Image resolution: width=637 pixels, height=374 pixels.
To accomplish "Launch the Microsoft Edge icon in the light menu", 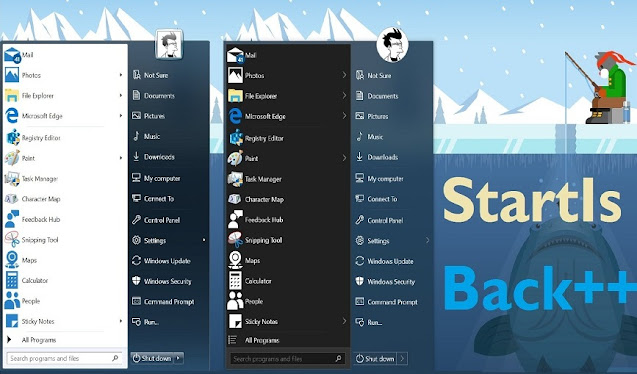I will pos(12,116).
